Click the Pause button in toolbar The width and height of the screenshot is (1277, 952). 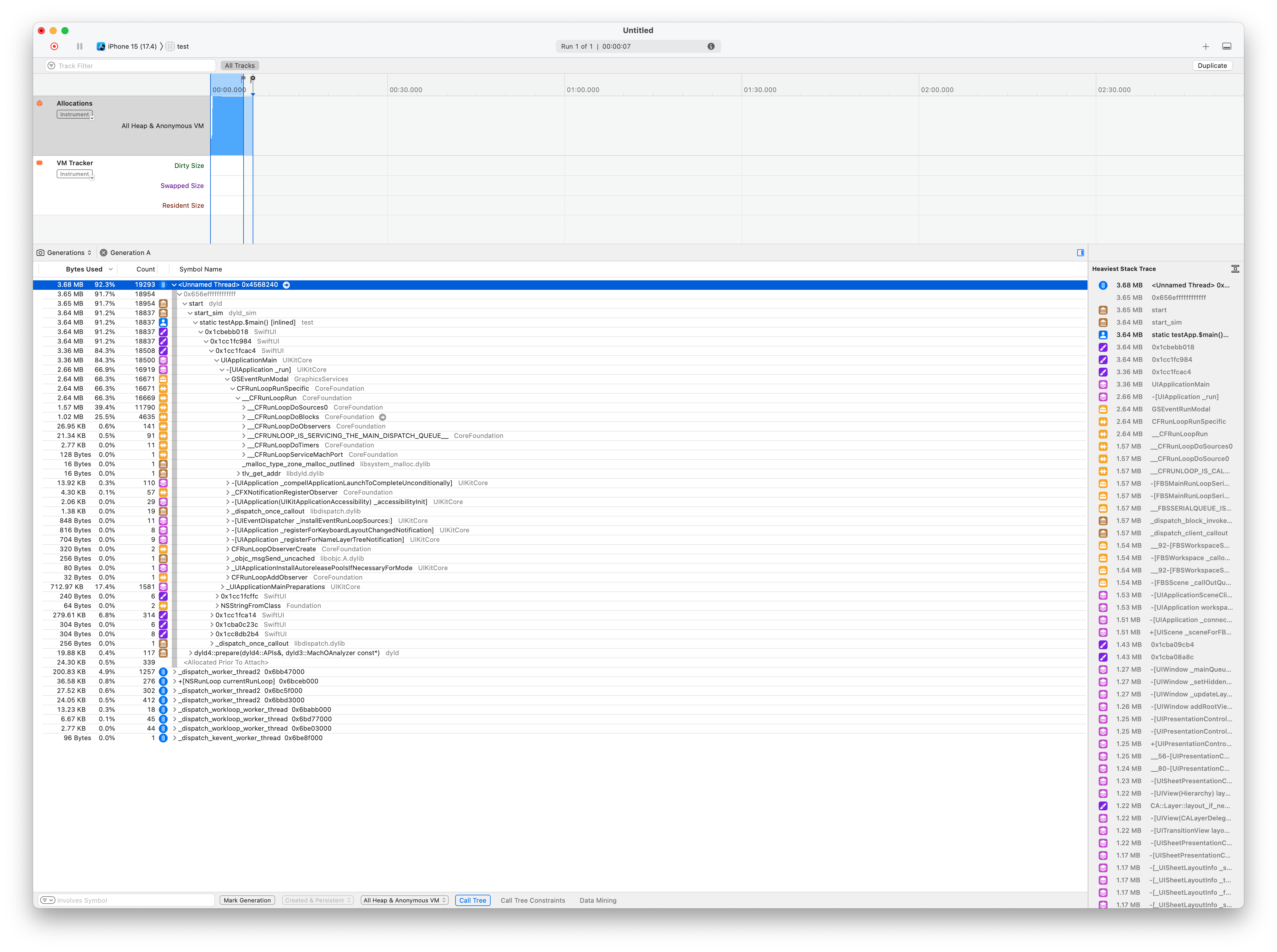80,46
